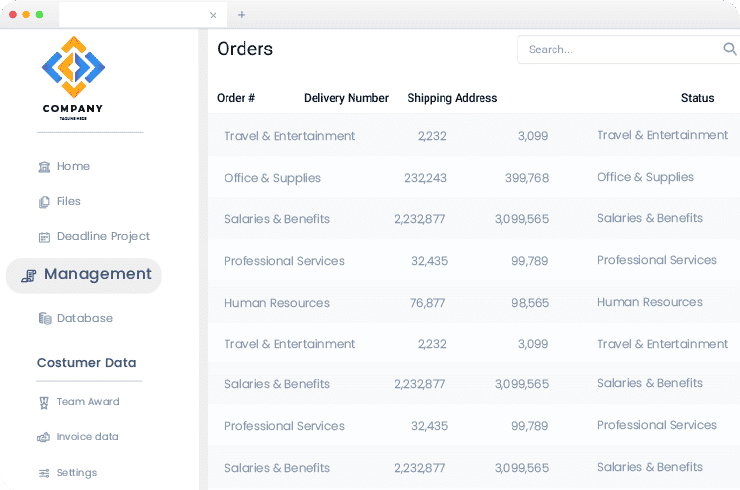Sort by Shipping Address column header
The width and height of the screenshot is (740, 490).
tap(452, 98)
